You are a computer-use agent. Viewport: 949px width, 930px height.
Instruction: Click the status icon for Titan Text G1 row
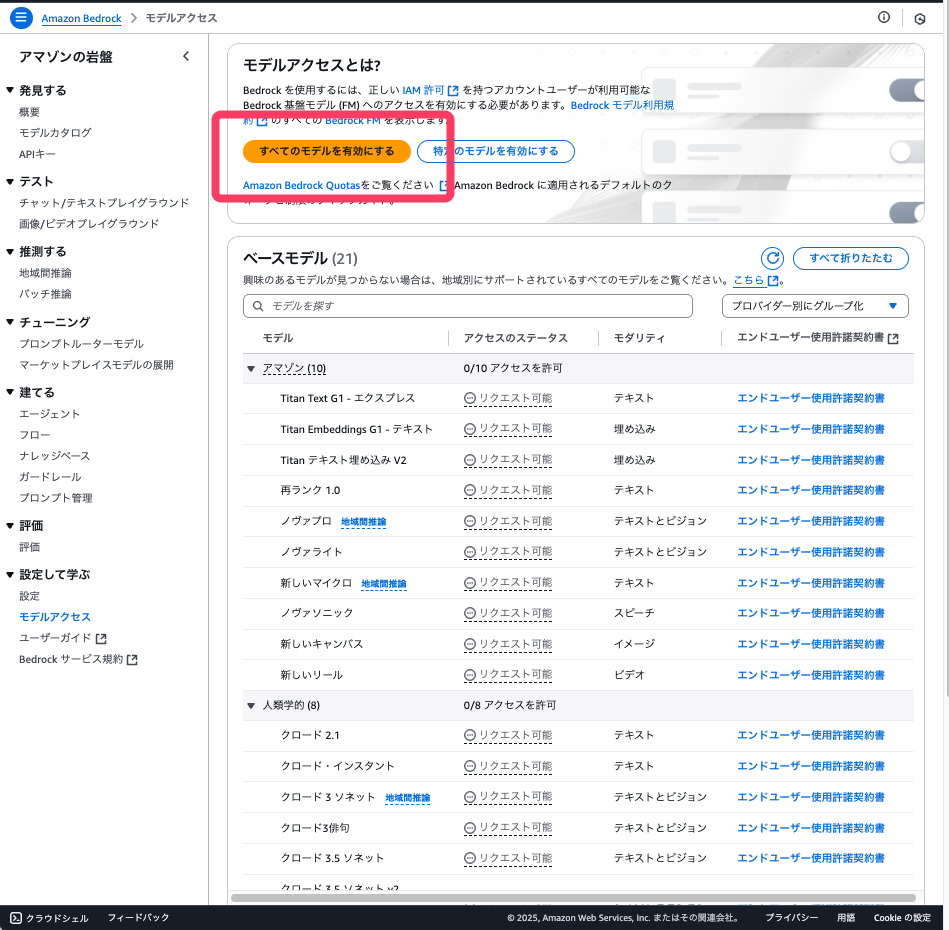pos(470,398)
